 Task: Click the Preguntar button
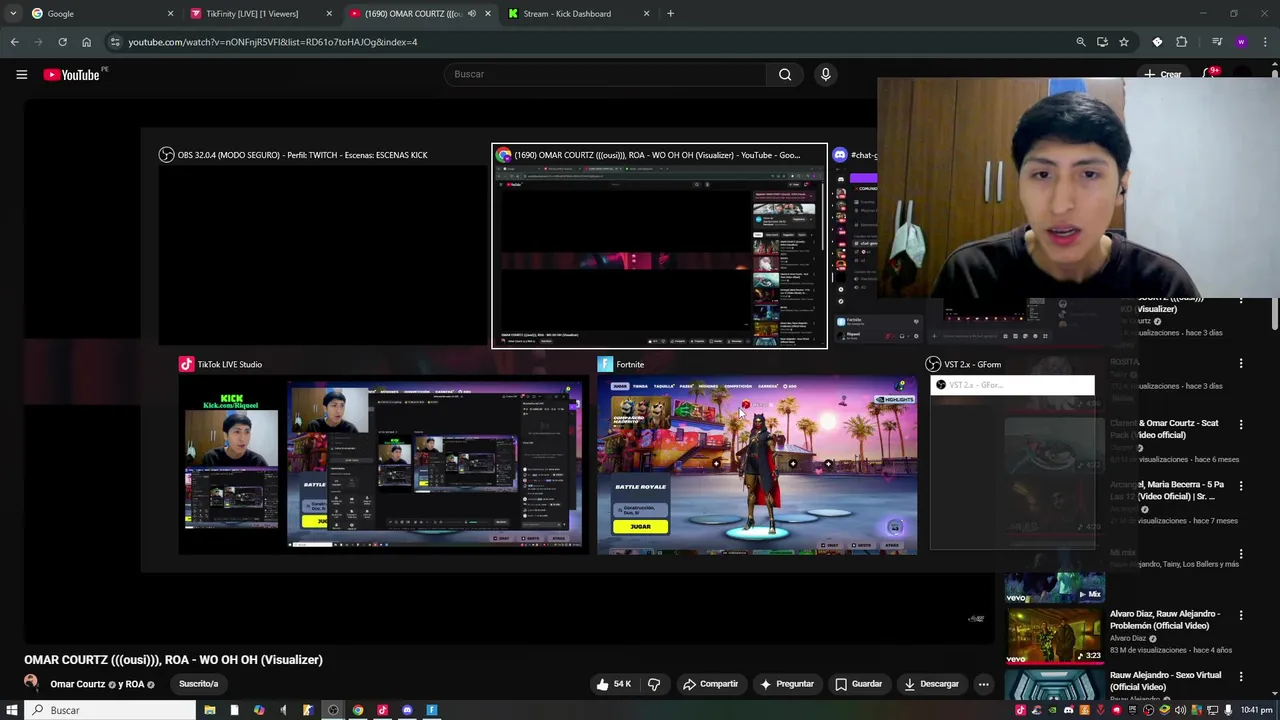786,684
